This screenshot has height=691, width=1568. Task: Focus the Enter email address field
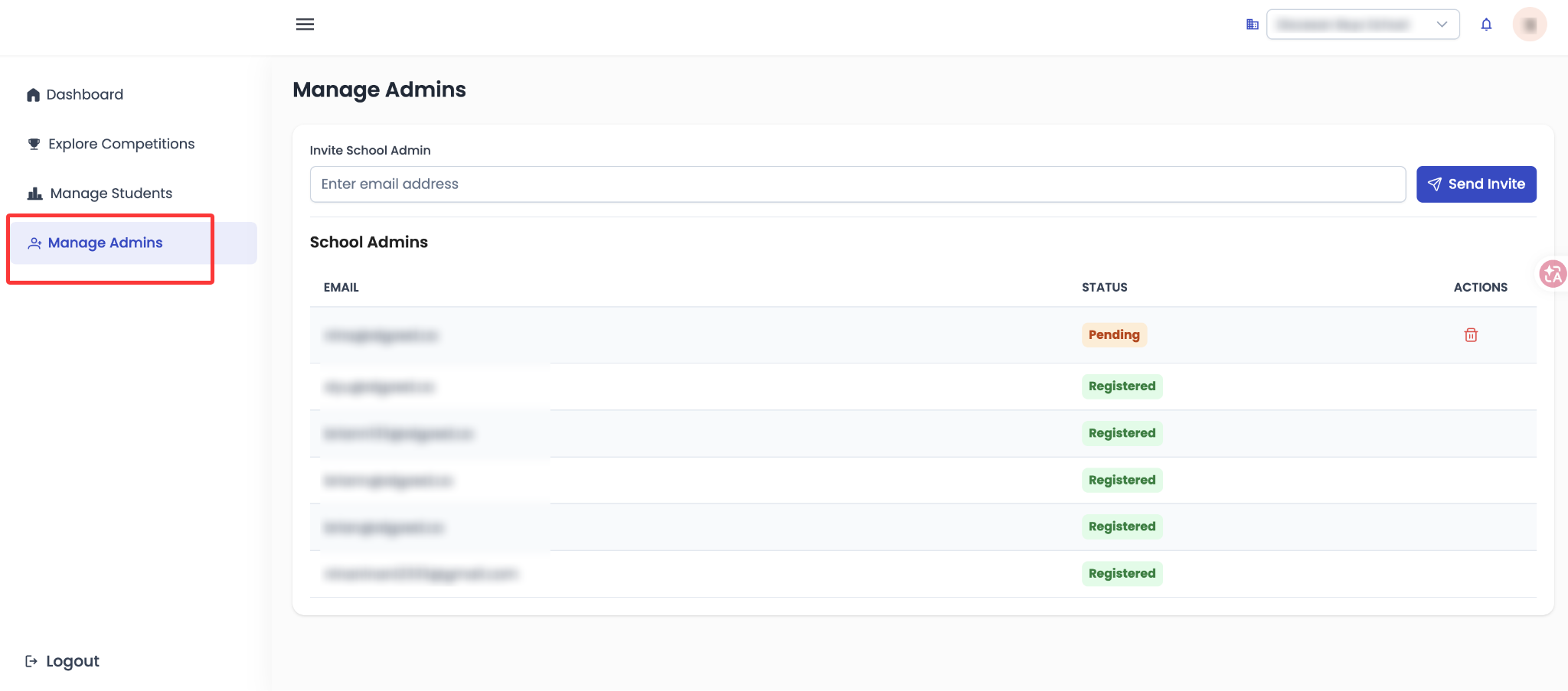857,184
